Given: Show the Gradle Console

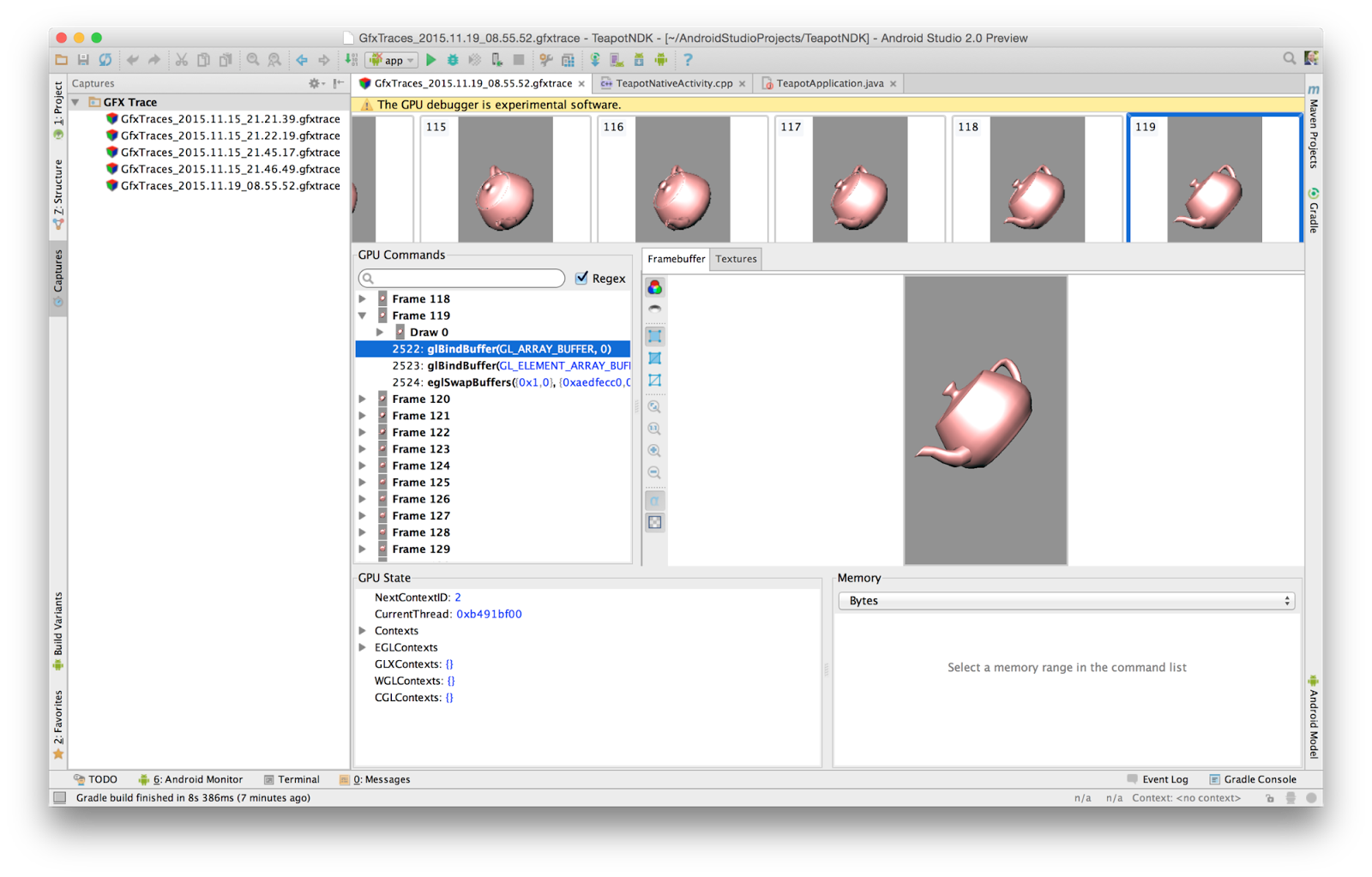Looking at the screenshot, I should pos(1259,779).
